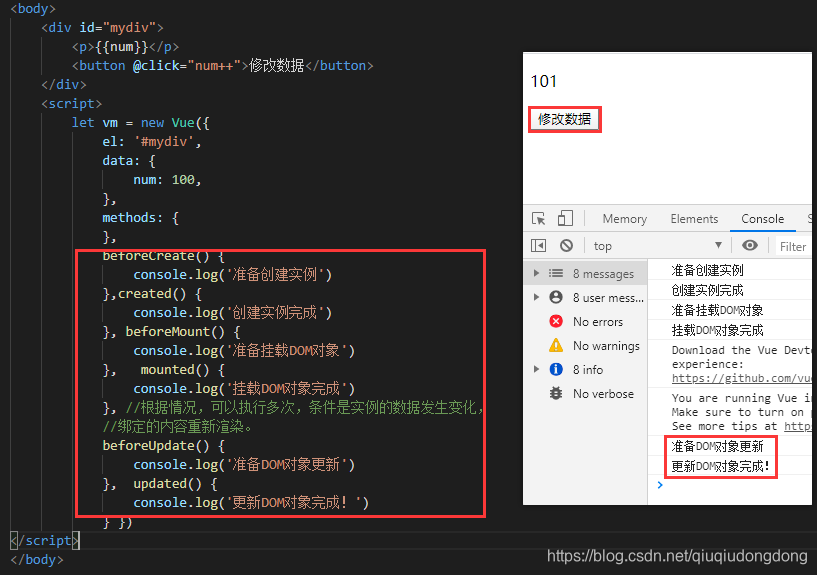
Task: Select the No warnings filter row
Action: [x=586, y=345]
